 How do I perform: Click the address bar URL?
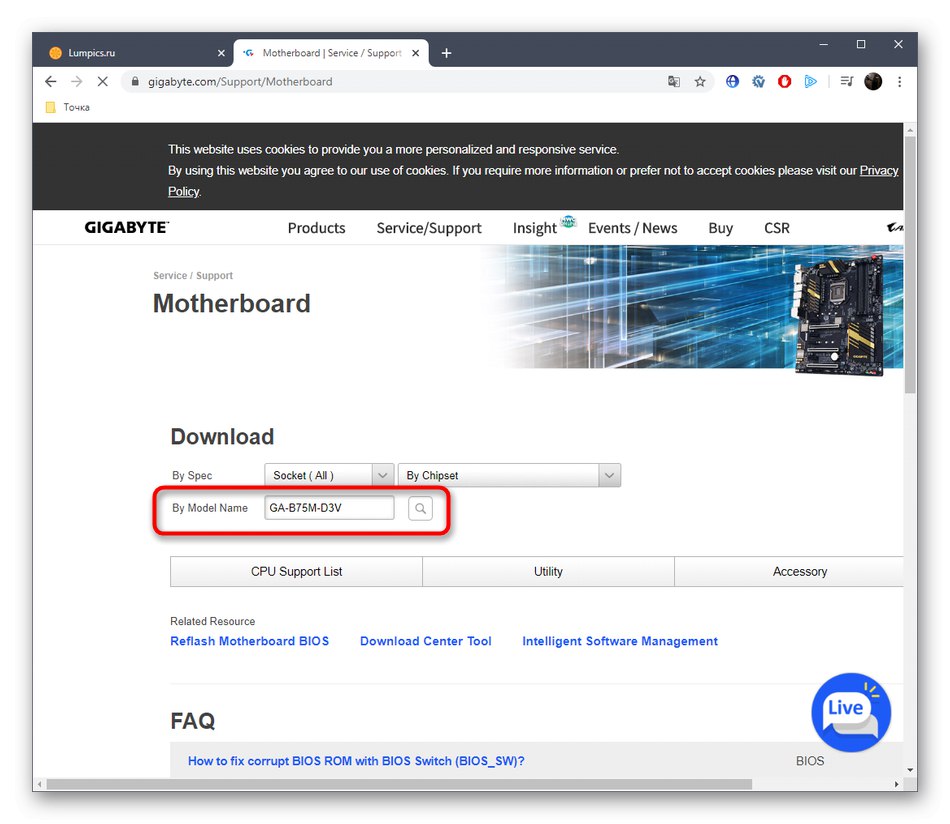(x=240, y=81)
